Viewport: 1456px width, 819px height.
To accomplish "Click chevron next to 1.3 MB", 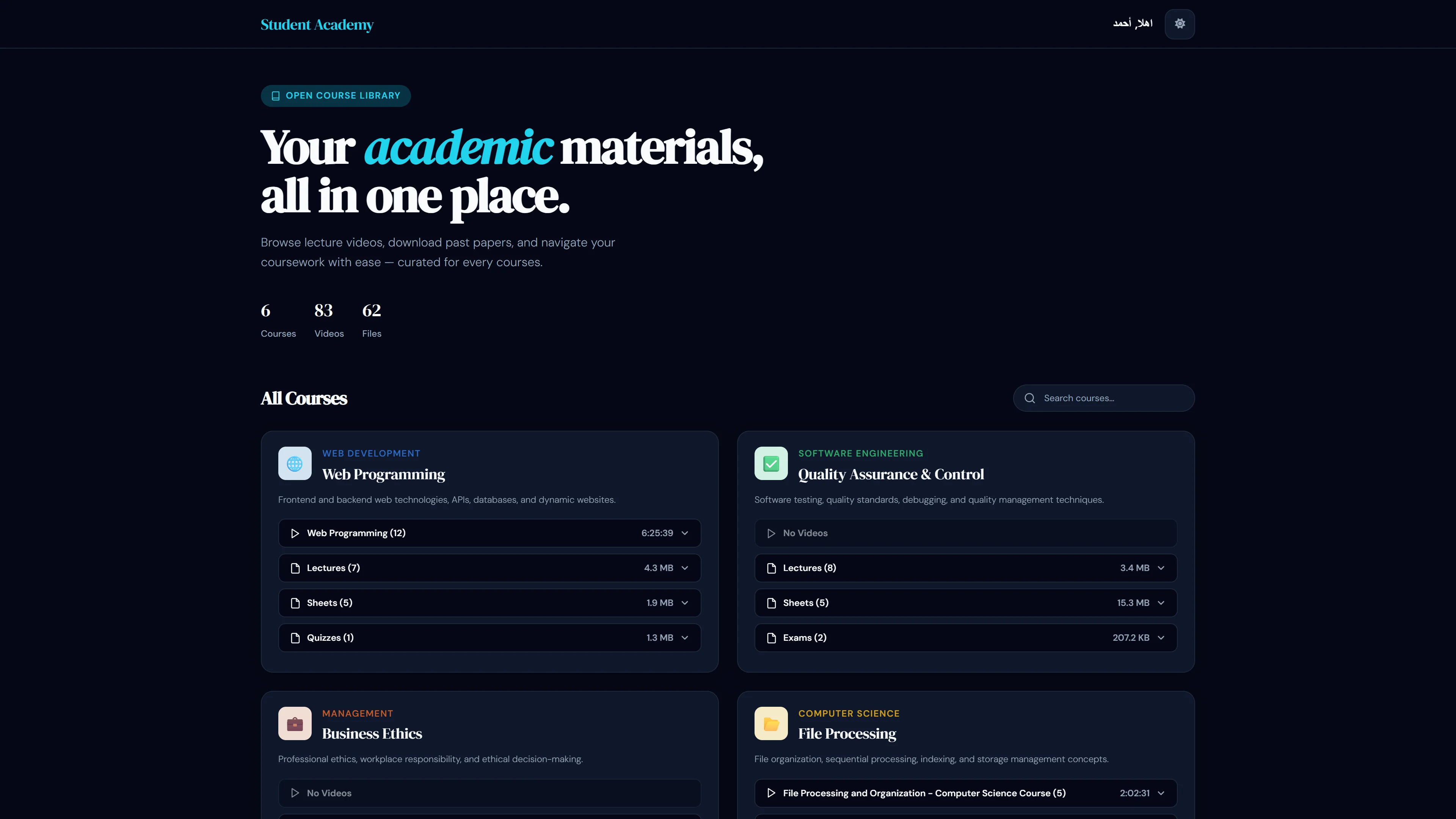I will click(x=684, y=637).
